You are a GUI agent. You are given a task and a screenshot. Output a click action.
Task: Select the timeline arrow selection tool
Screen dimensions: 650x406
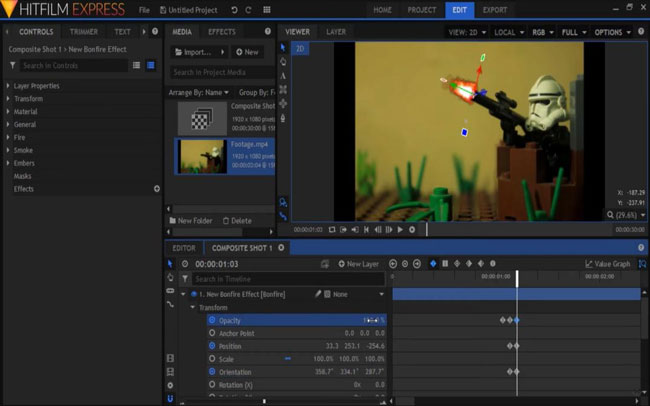click(x=170, y=264)
